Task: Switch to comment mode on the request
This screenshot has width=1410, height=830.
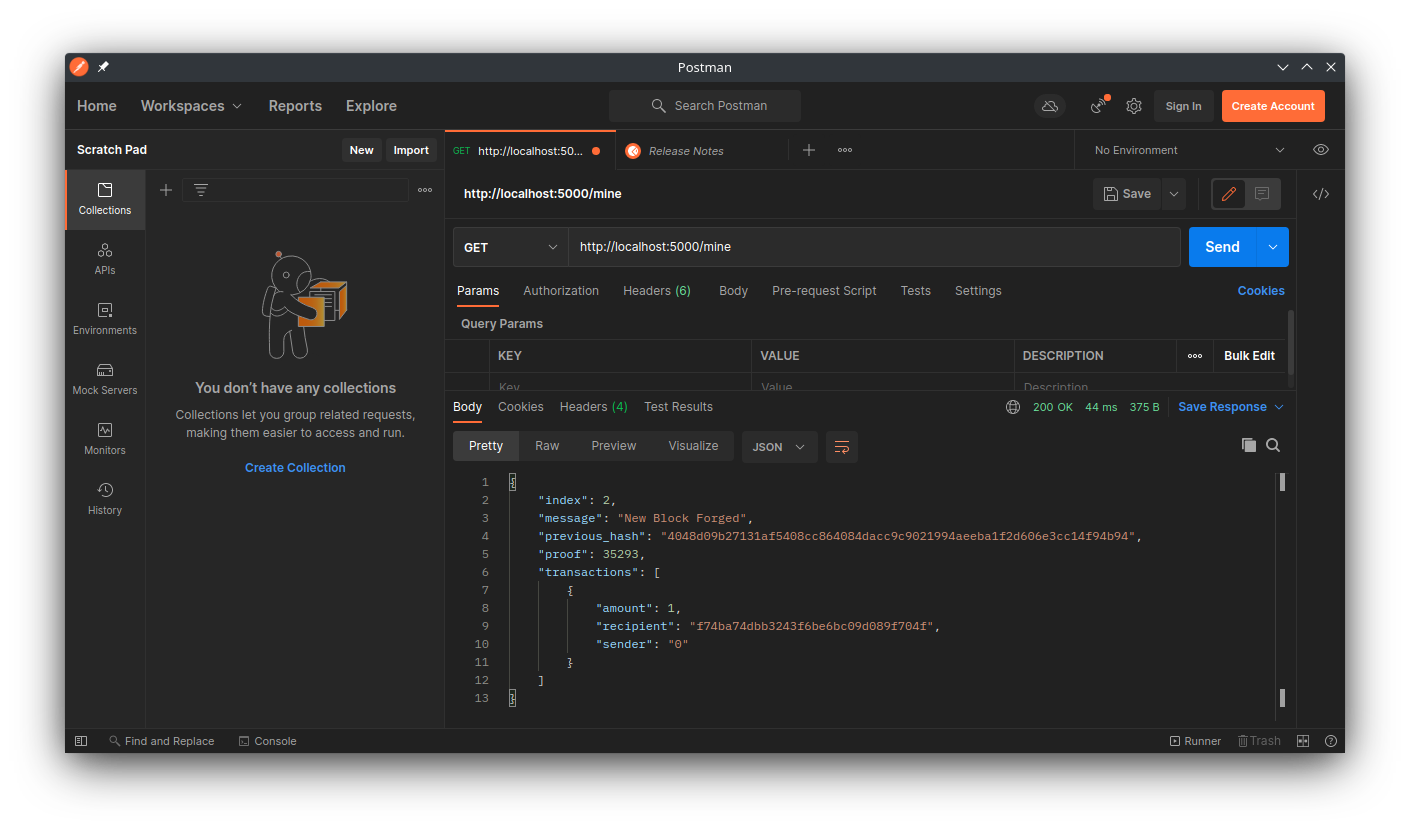Action: click(x=1262, y=193)
